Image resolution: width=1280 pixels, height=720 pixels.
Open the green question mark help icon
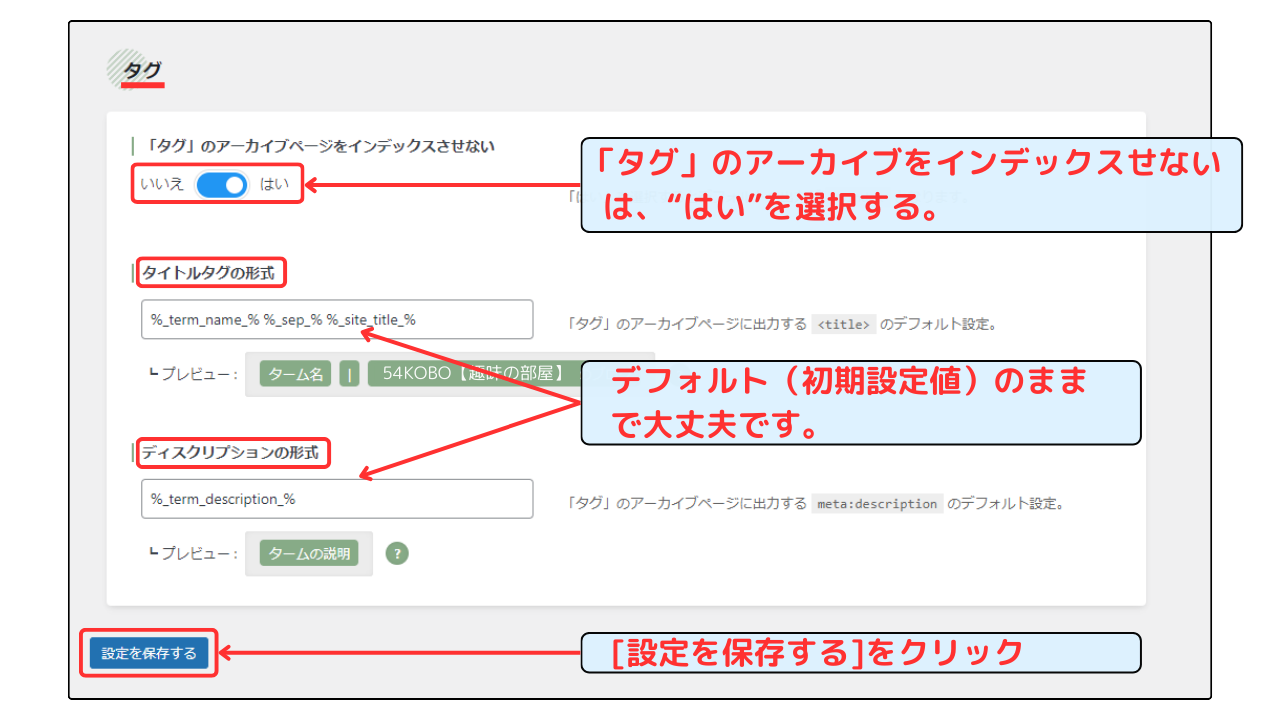[398, 553]
